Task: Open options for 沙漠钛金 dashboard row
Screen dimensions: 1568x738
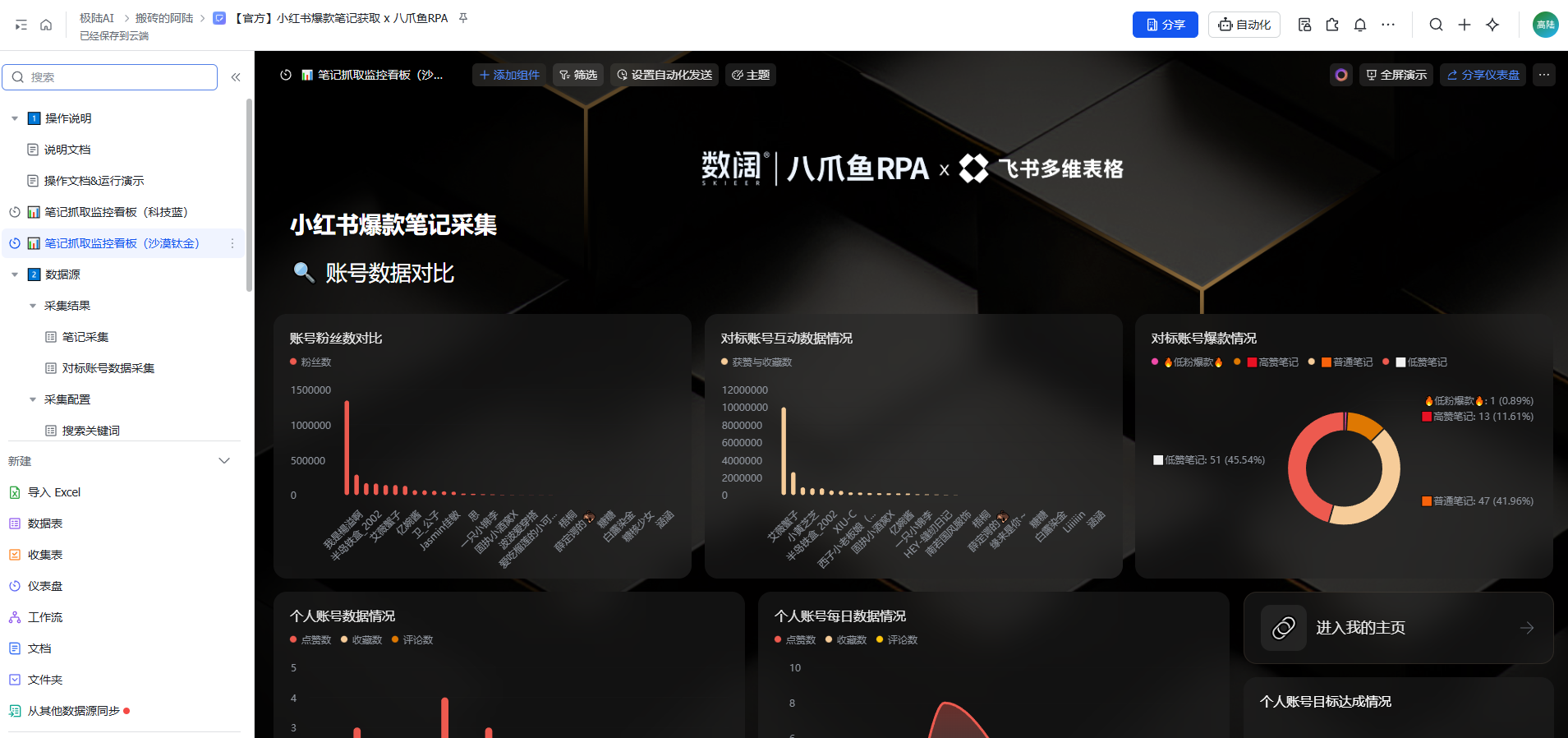Action: point(232,243)
